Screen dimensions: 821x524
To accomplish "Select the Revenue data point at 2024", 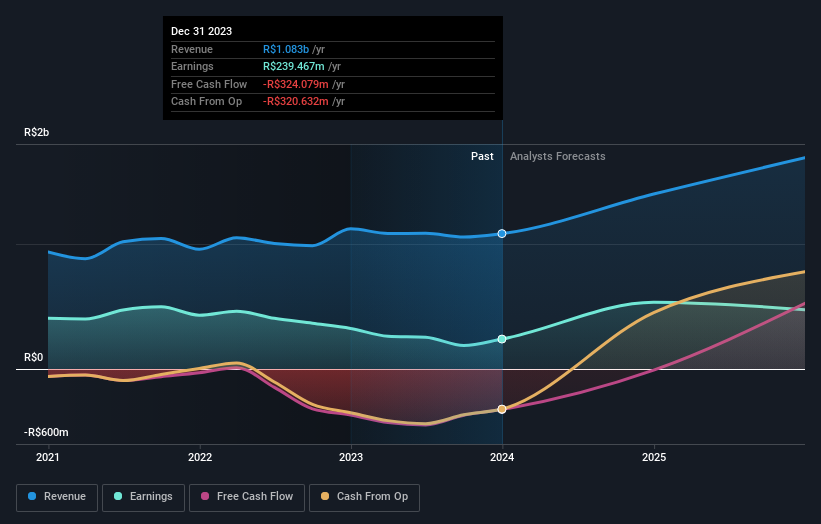I will (502, 233).
